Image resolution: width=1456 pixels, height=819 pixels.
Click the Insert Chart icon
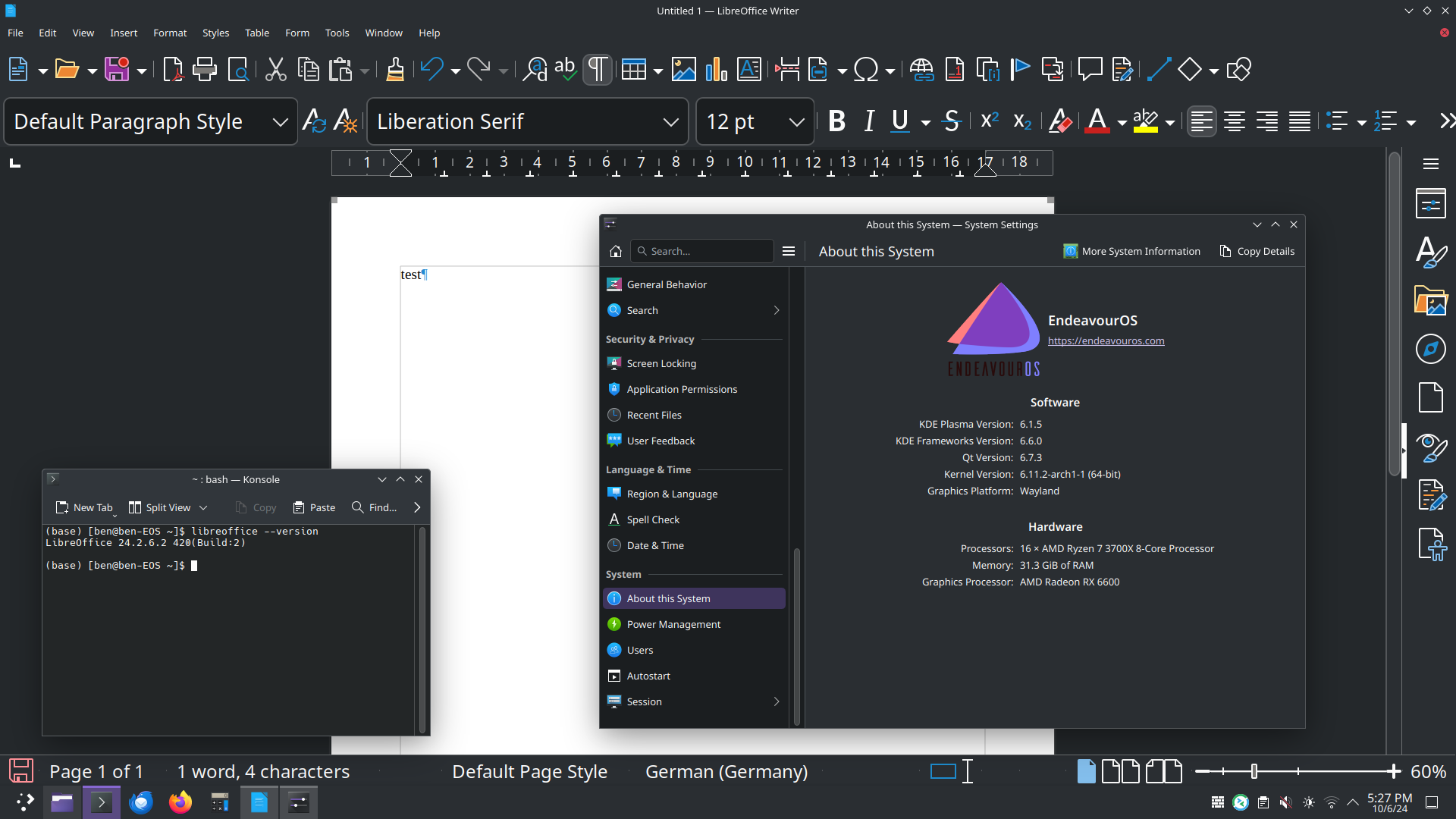pos(716,70)
